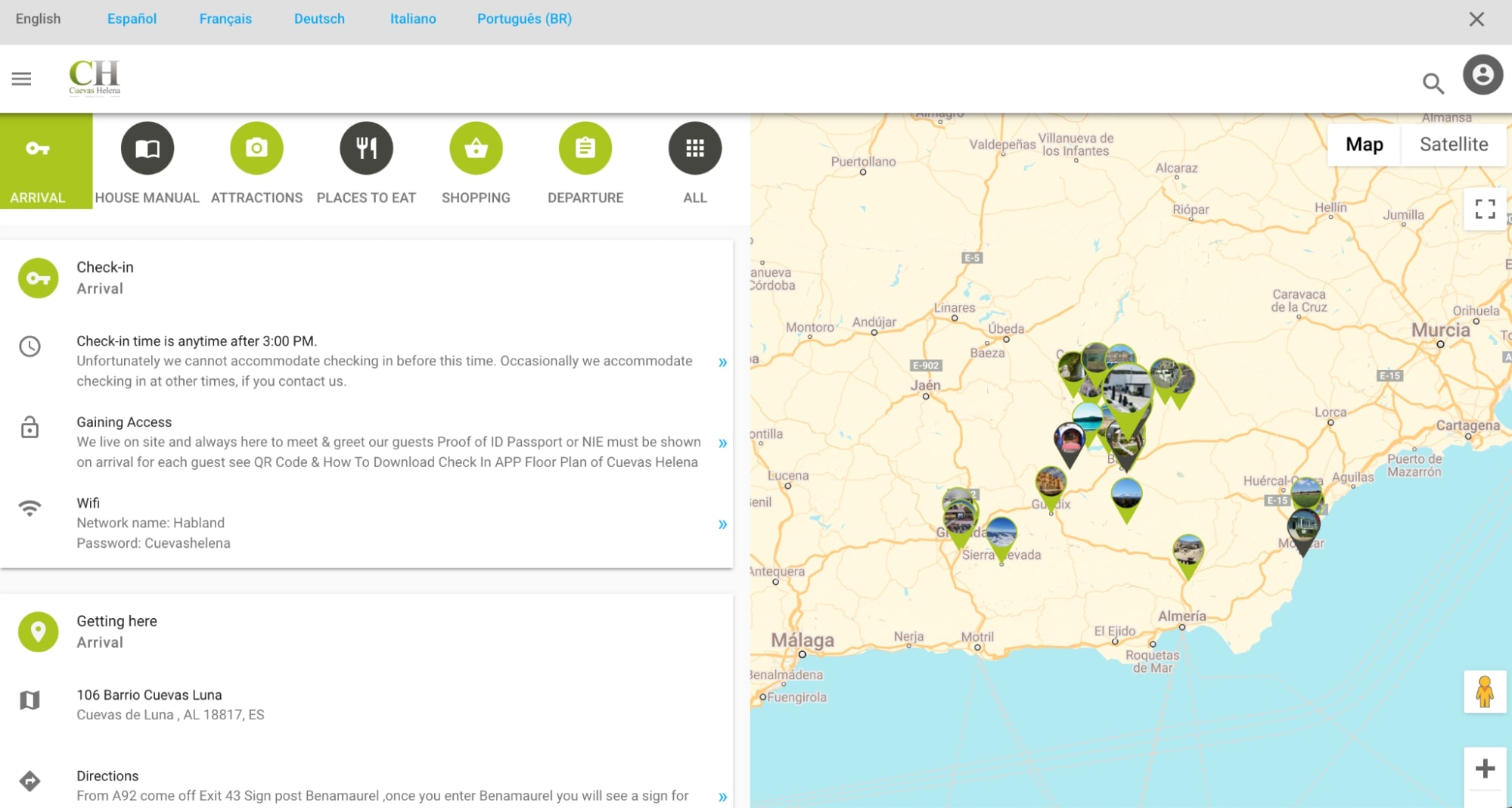Show the All categories grid icon

(694, 148)
